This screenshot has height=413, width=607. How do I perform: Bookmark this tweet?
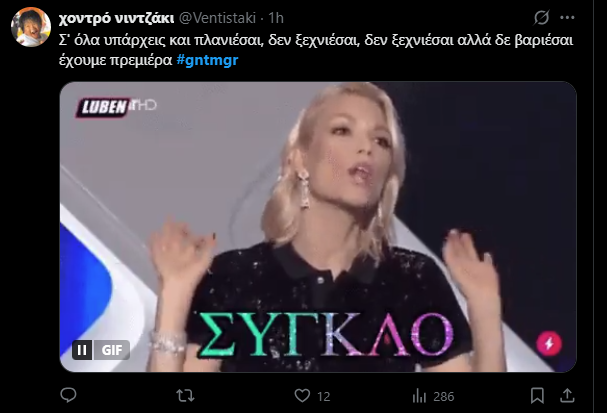[537, 396]
